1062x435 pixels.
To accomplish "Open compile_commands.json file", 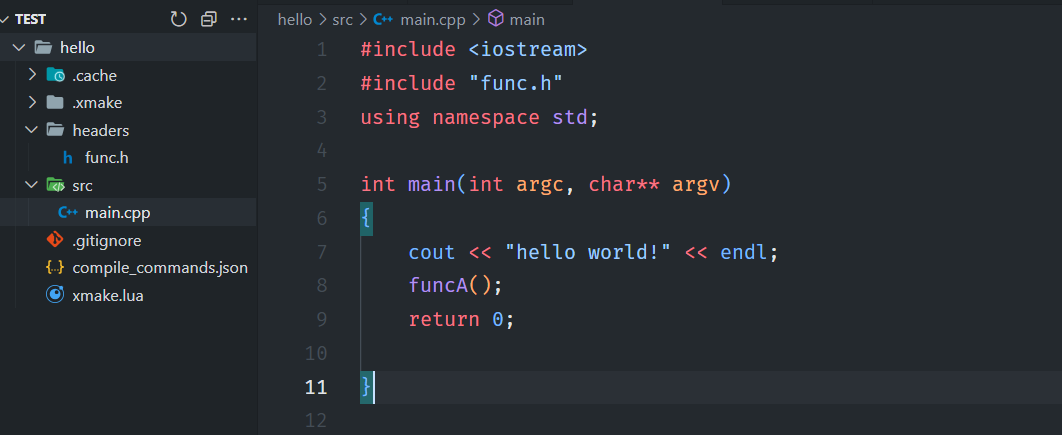I will pyautogui.click(x=160, y=268).
